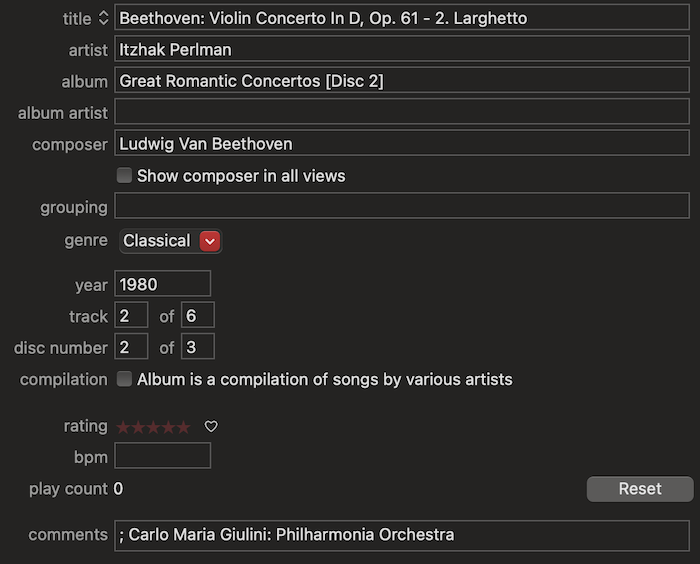Image resolution: width=700 pixels, height=564 pixels.
Task: Click the empty grouping field
Action: pos(401,207)
